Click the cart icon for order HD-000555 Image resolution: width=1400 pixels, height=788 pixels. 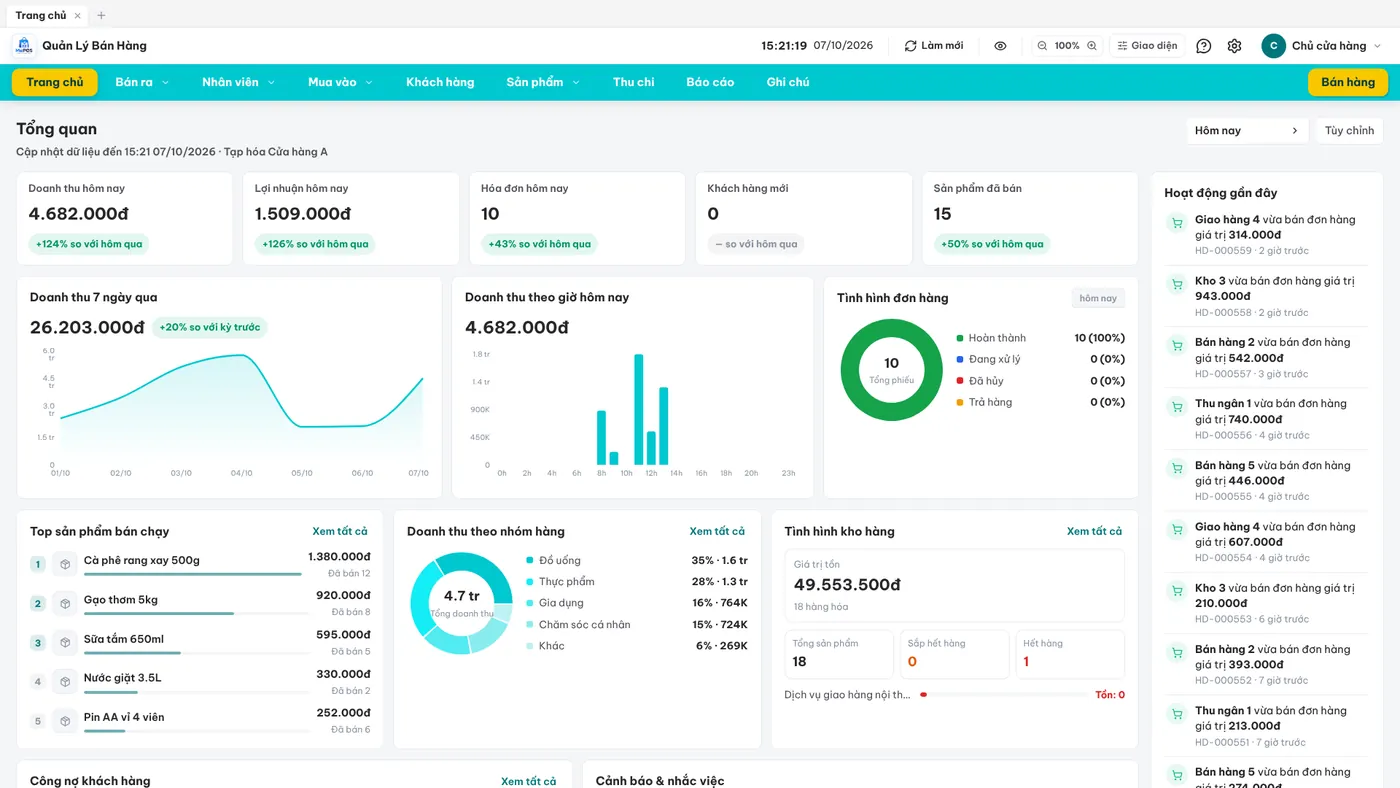[x=1177, y=469]
